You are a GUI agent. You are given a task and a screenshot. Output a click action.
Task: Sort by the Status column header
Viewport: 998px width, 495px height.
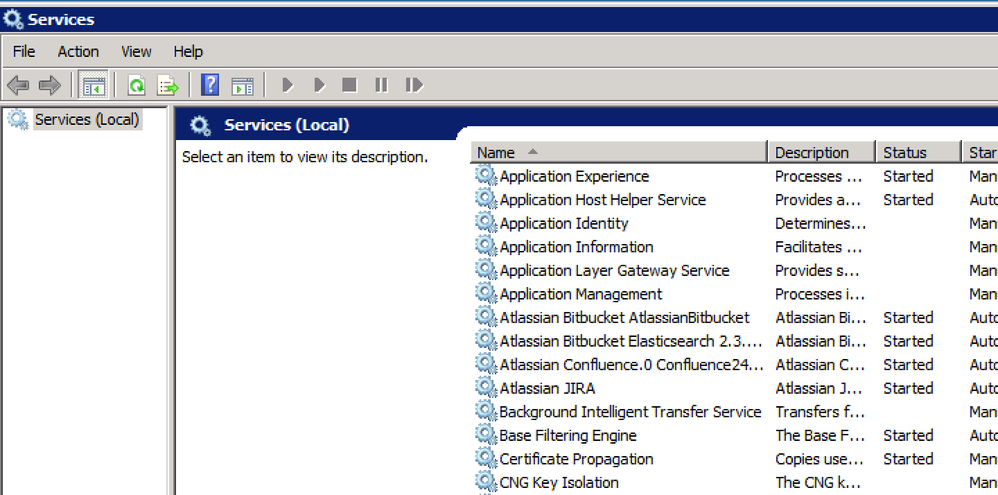pos(918,153)
